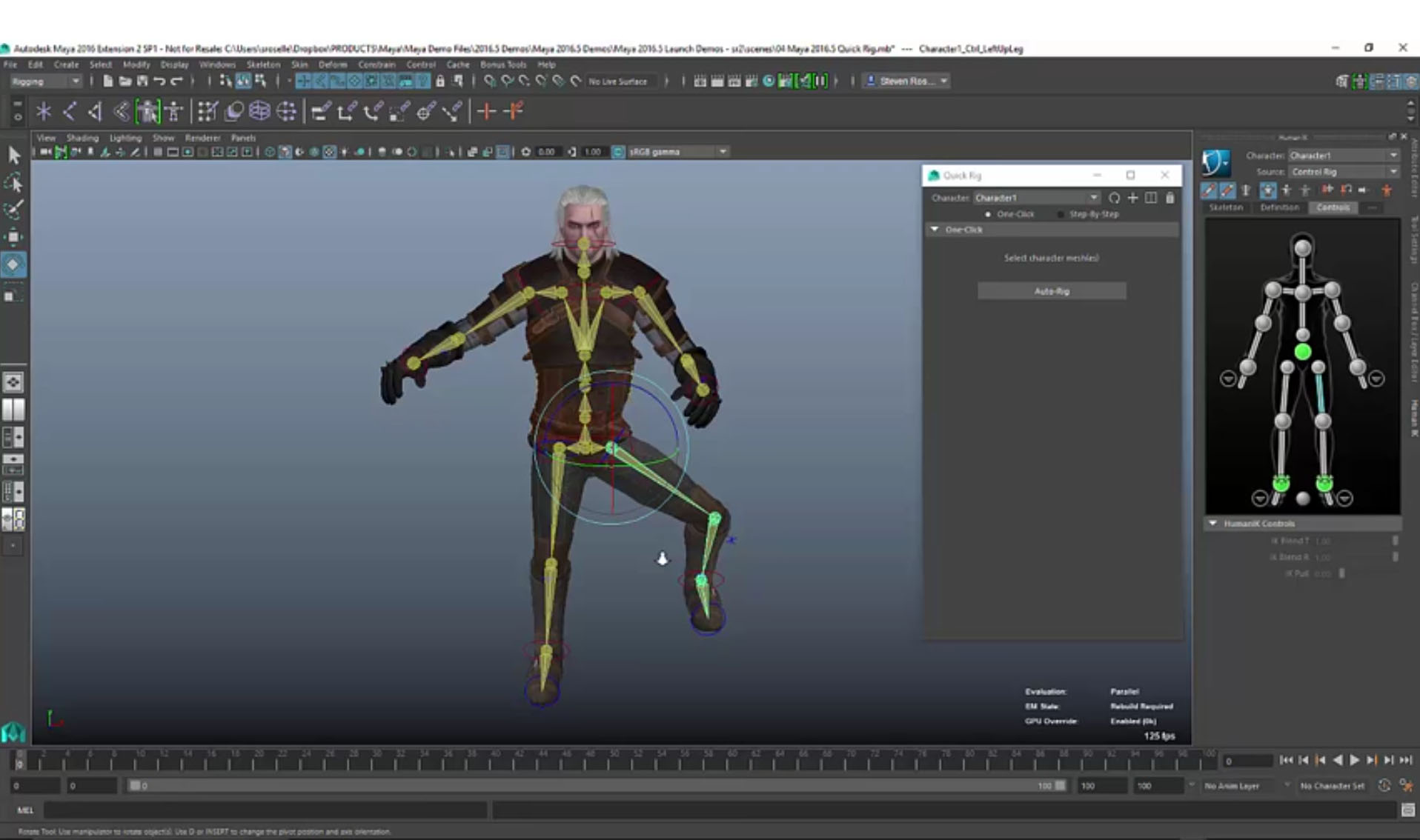Switch to the HumanIK Definition tab
This screenshot has width=1420, height=840.
[1279, 207]
